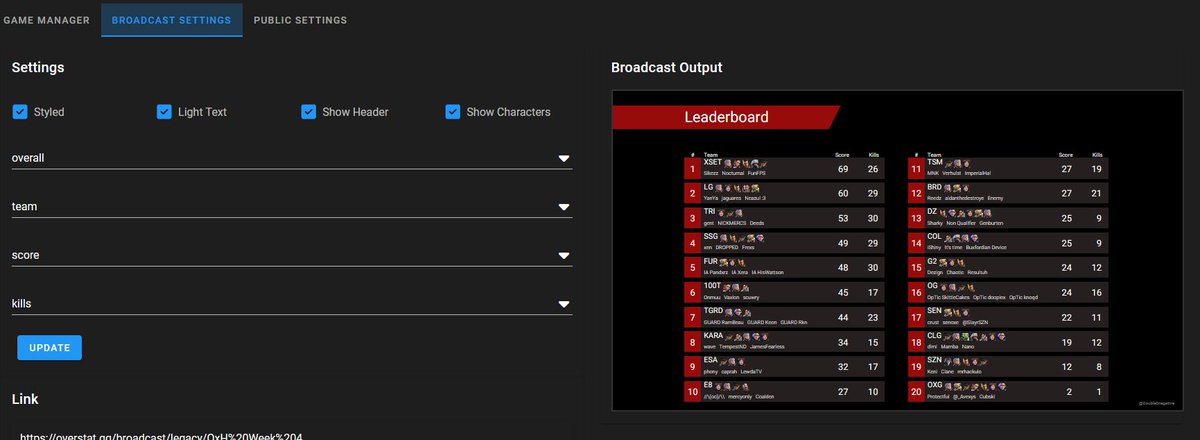Click the Update button

[49, 347]
